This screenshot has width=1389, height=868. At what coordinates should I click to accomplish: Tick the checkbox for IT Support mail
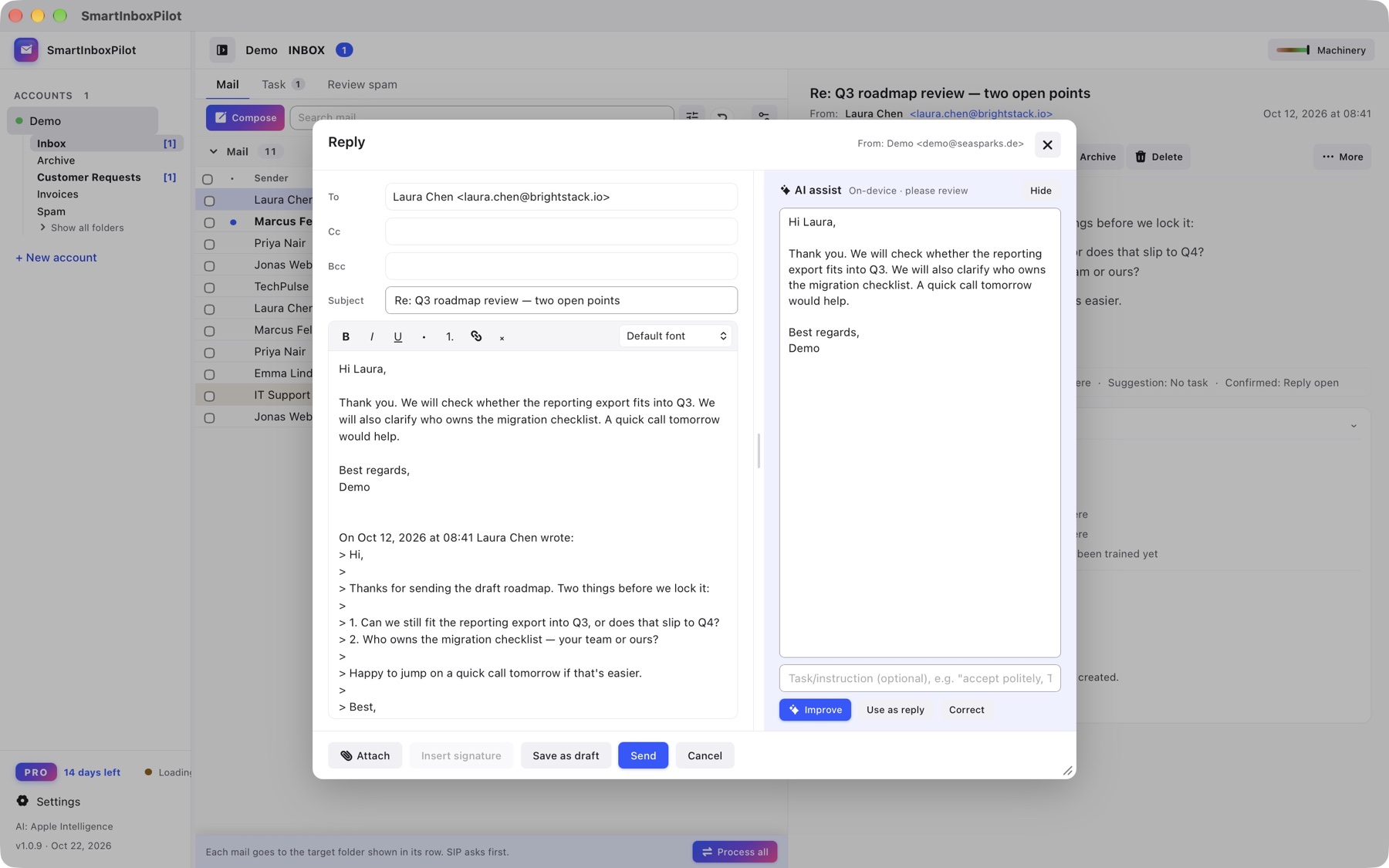click(x=209, y=396)
